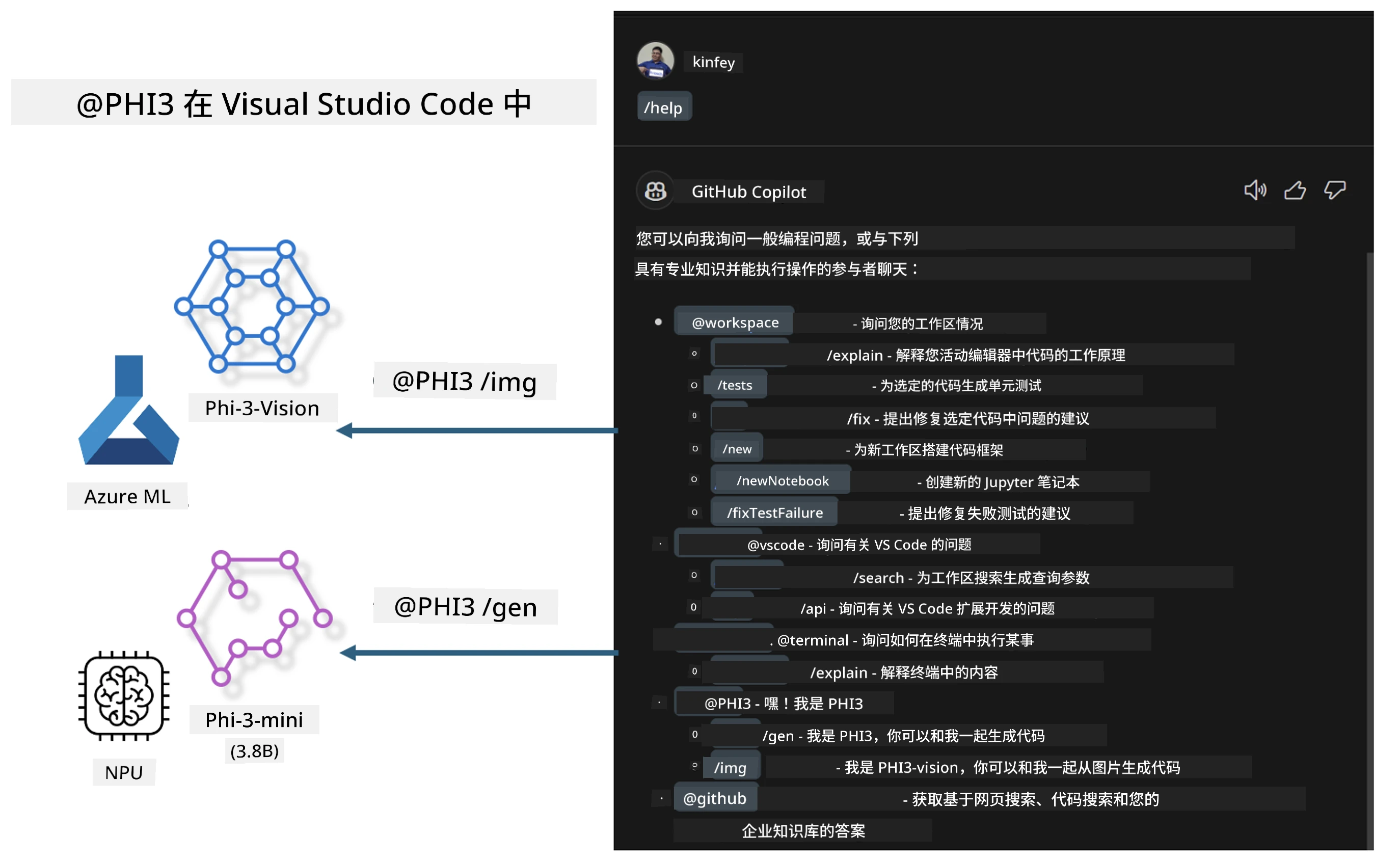Click the 'Azure ML' label
1400x862 pixels.
(x=127, y=497)
